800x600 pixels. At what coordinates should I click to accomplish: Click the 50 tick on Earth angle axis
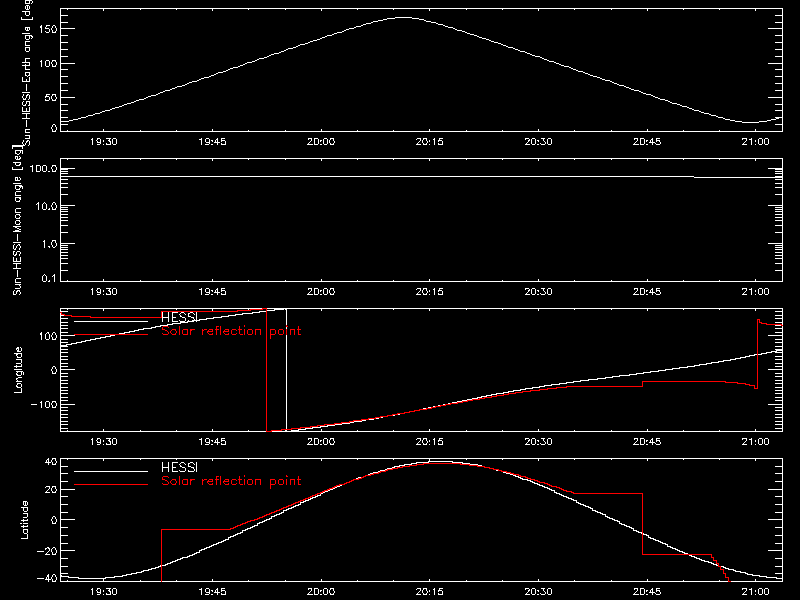51,97
